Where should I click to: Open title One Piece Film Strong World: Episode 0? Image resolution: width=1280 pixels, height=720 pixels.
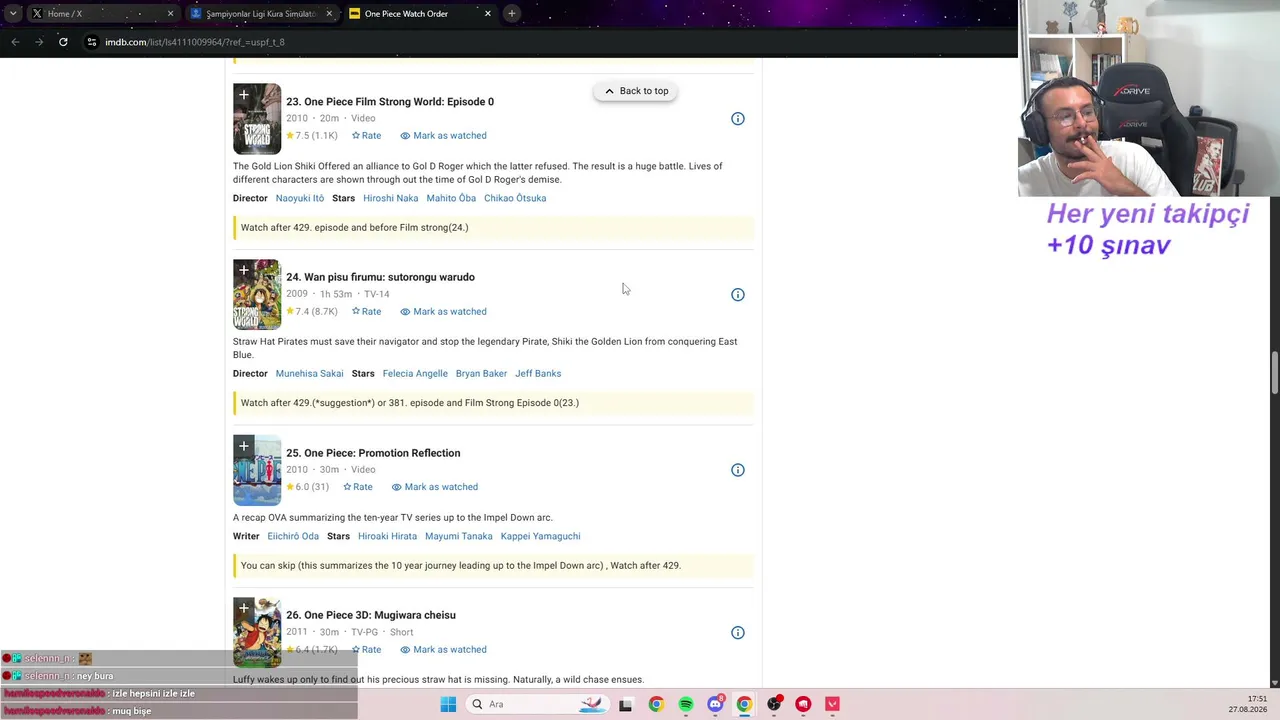[x=390, y=101]
